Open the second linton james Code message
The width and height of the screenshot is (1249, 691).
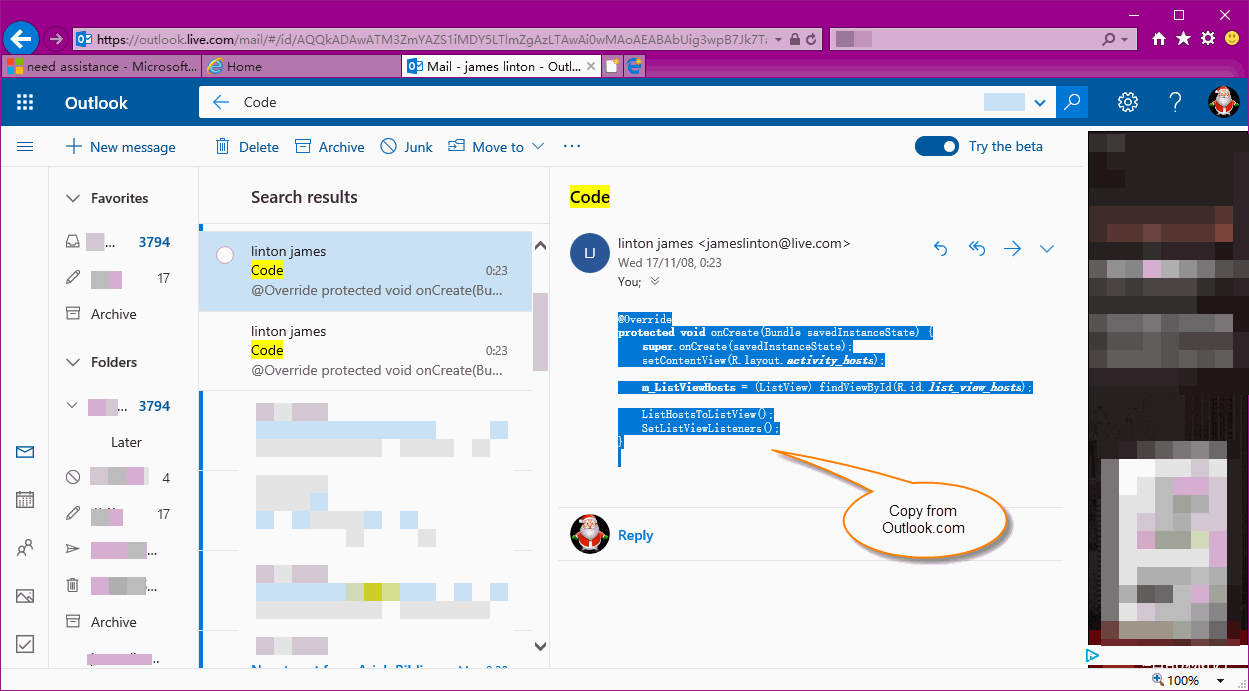point(366,350)
